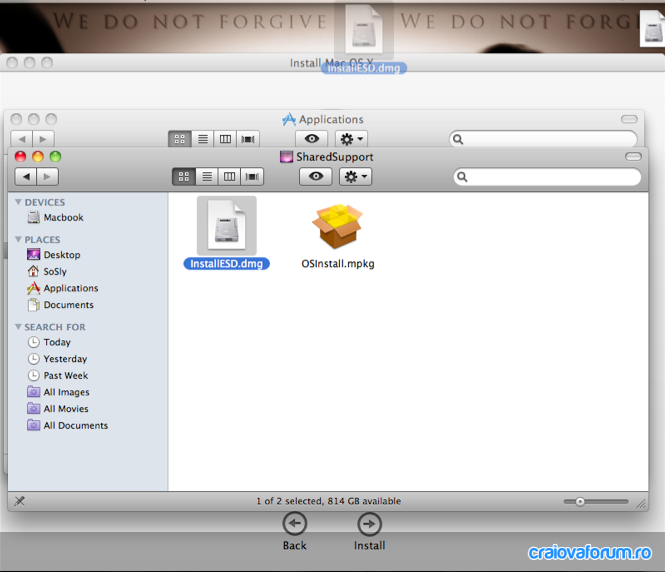The height and width of the screenshot is (572, 665).
Task: Click sidebar customize icon in status bar
Action: 20,501
